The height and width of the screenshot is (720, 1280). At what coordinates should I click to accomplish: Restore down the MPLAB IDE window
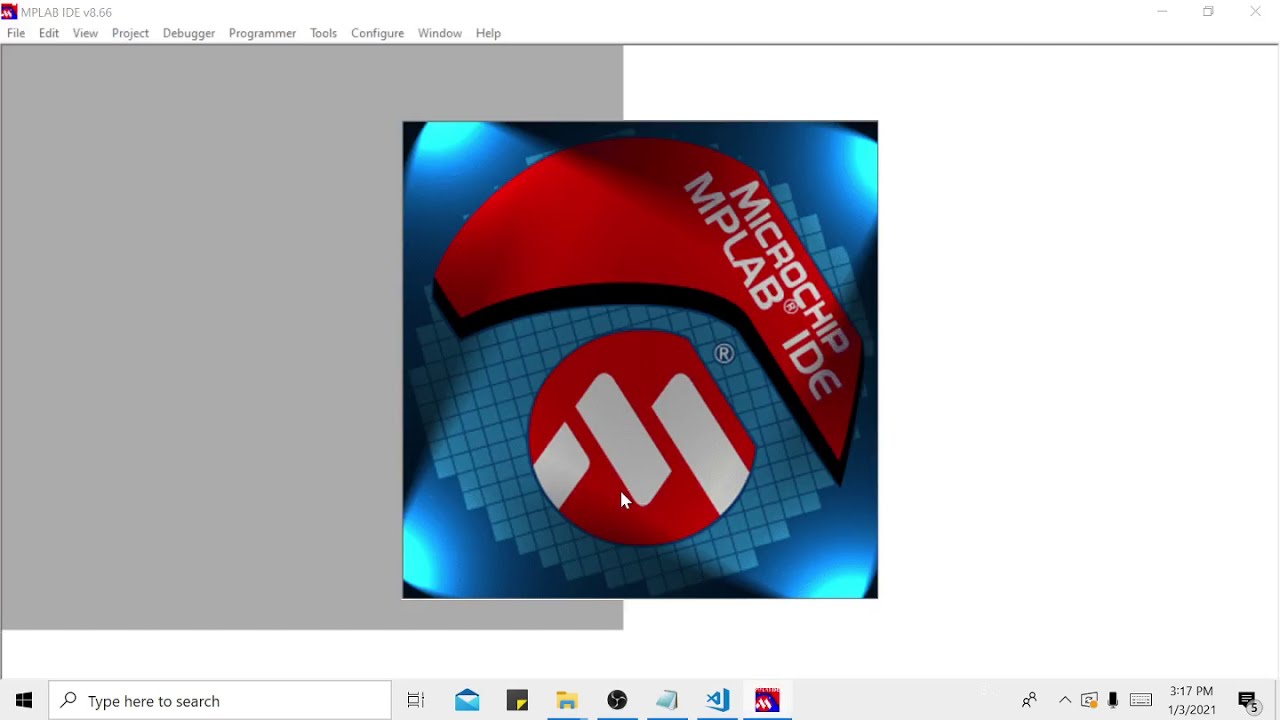click(1208, 12)
